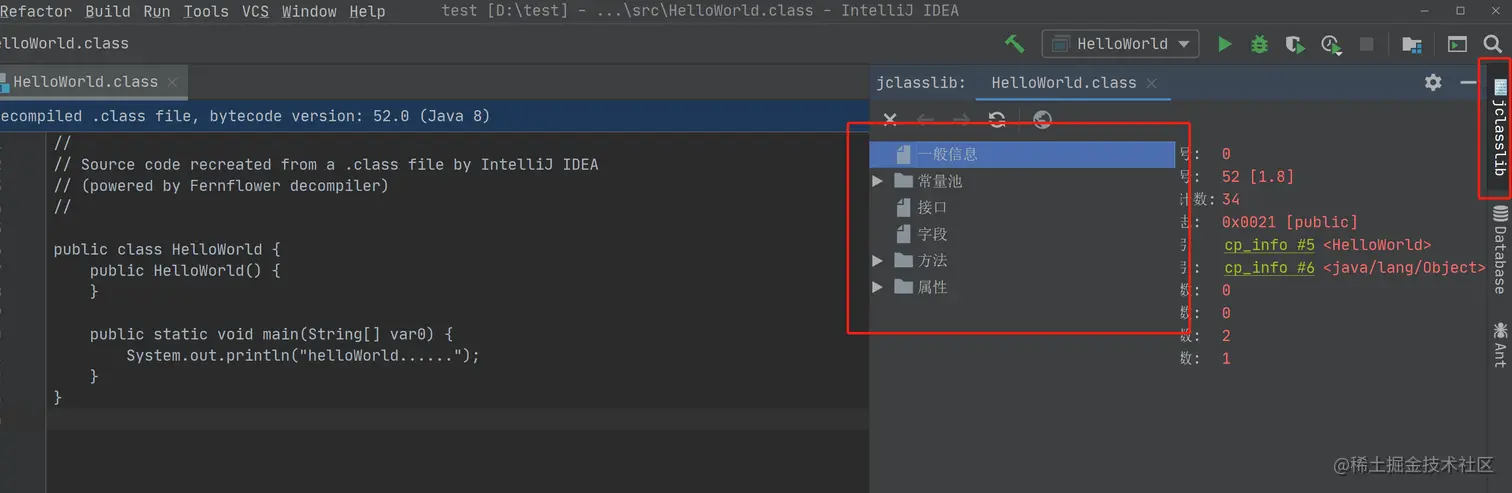1512x493 pixels.
Task: Expand the 属性 folder arrow
Action: coord(877,287)
